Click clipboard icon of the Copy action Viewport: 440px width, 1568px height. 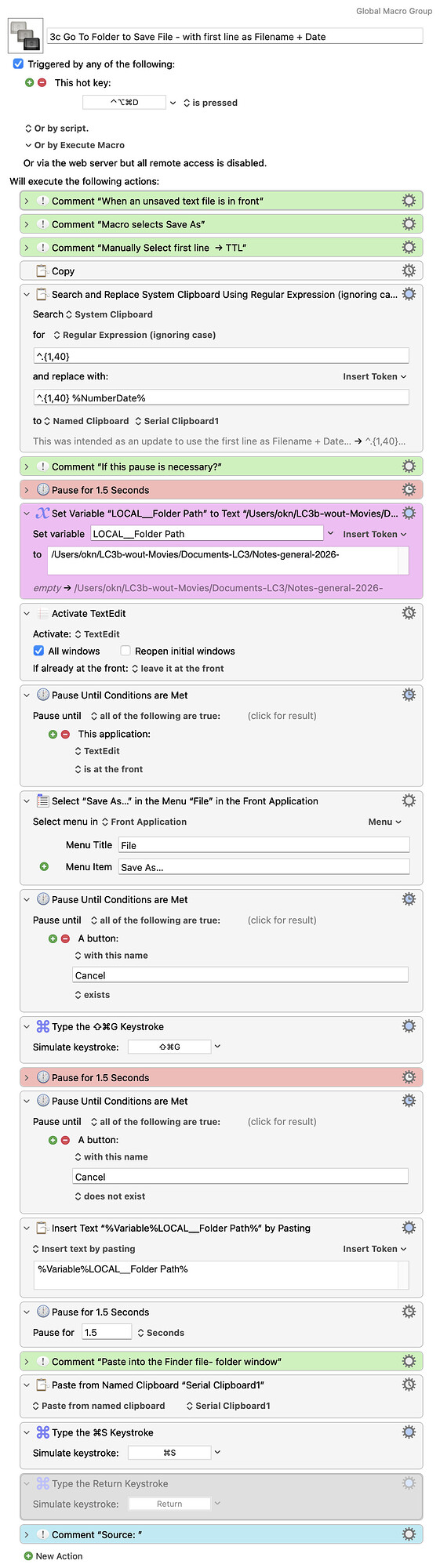[x=42, y=270]
